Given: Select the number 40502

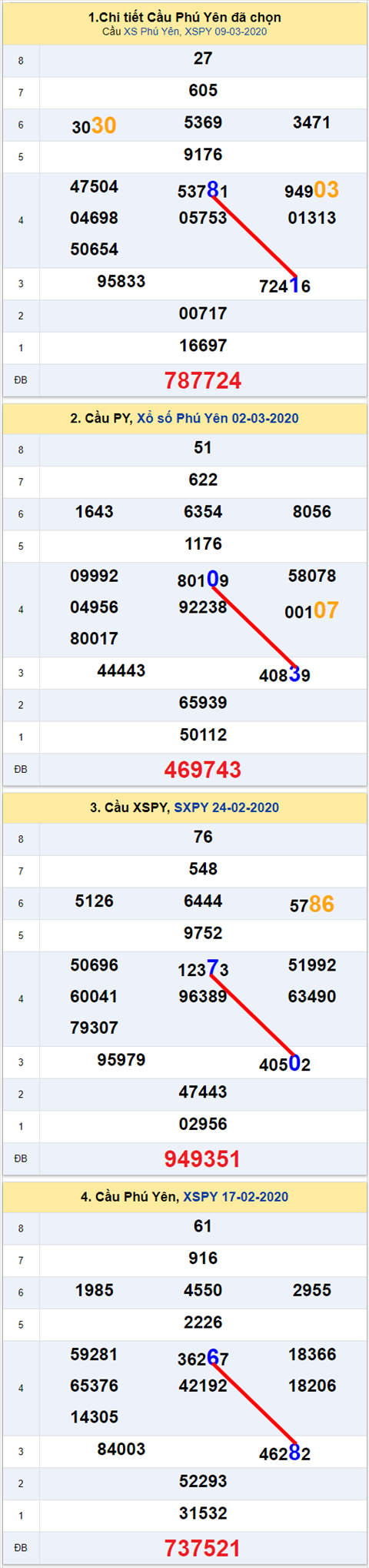Looking at the screenshot, I should (x=285, y=1065).
